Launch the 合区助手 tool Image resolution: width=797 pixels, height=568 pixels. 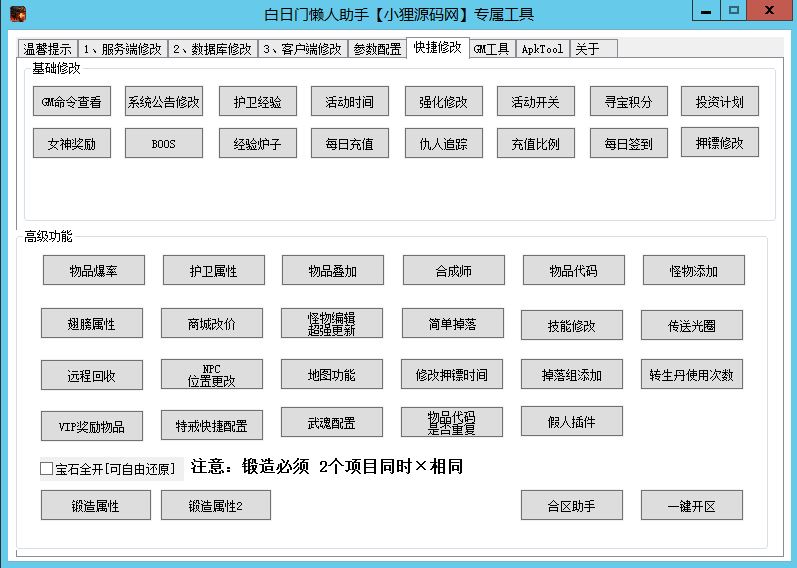click(x=571, y=506)
